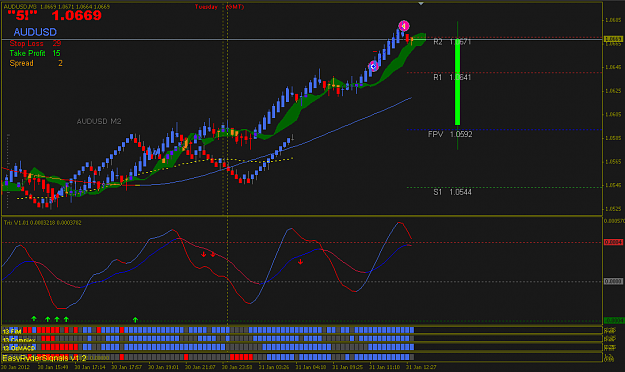The width and height of the screenshot is (625, 372).
Task: Click the 1.0605 price scale value
Action: [x=613, y=114]
